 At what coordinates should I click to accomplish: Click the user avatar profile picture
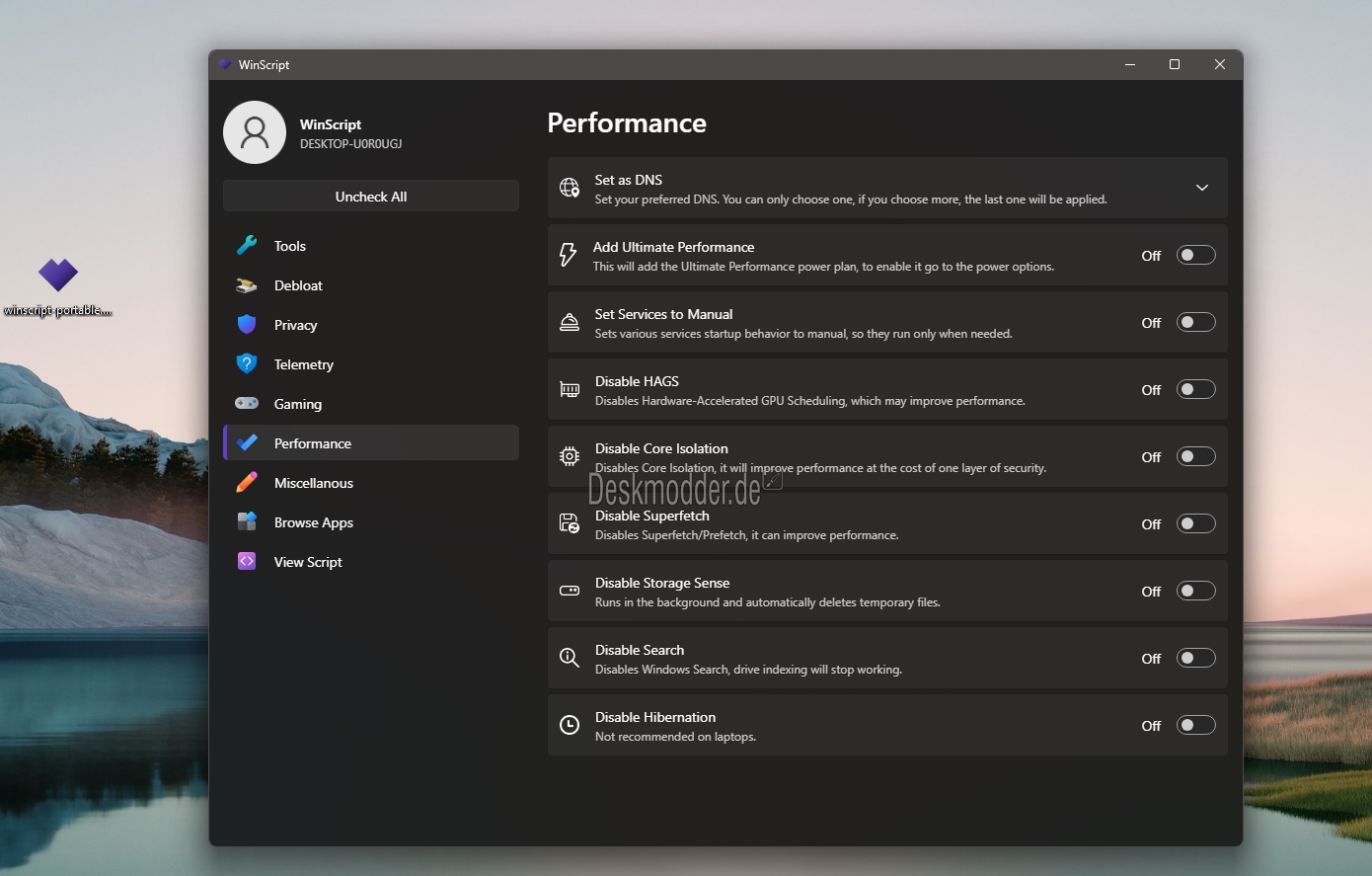pos(255,132)
